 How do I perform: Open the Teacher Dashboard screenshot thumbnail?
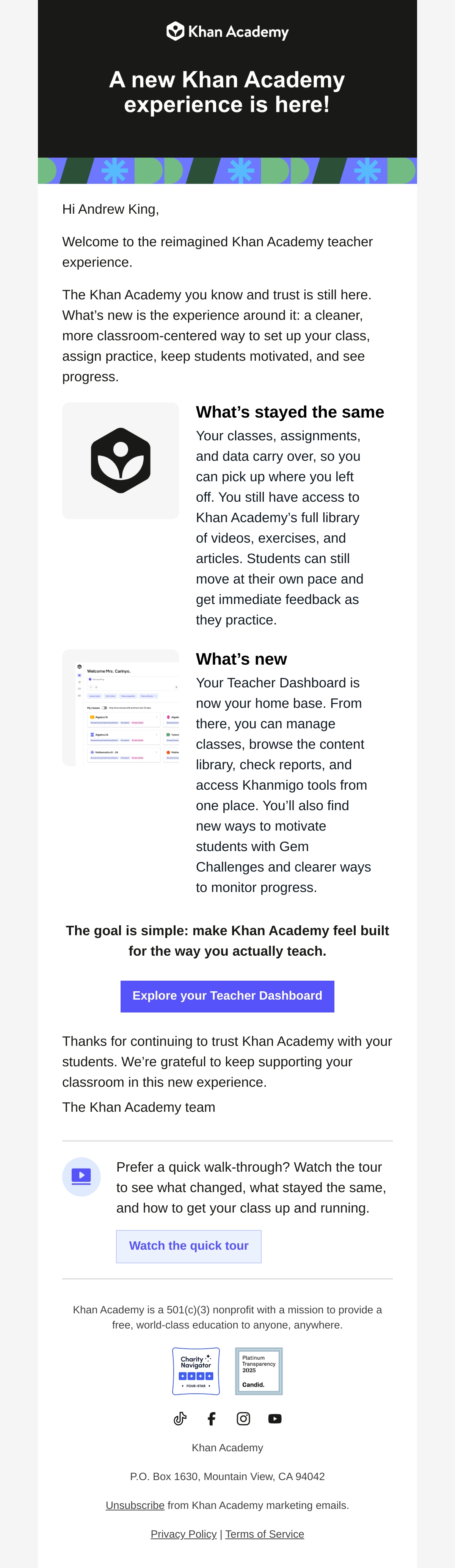tap(121, 708)
